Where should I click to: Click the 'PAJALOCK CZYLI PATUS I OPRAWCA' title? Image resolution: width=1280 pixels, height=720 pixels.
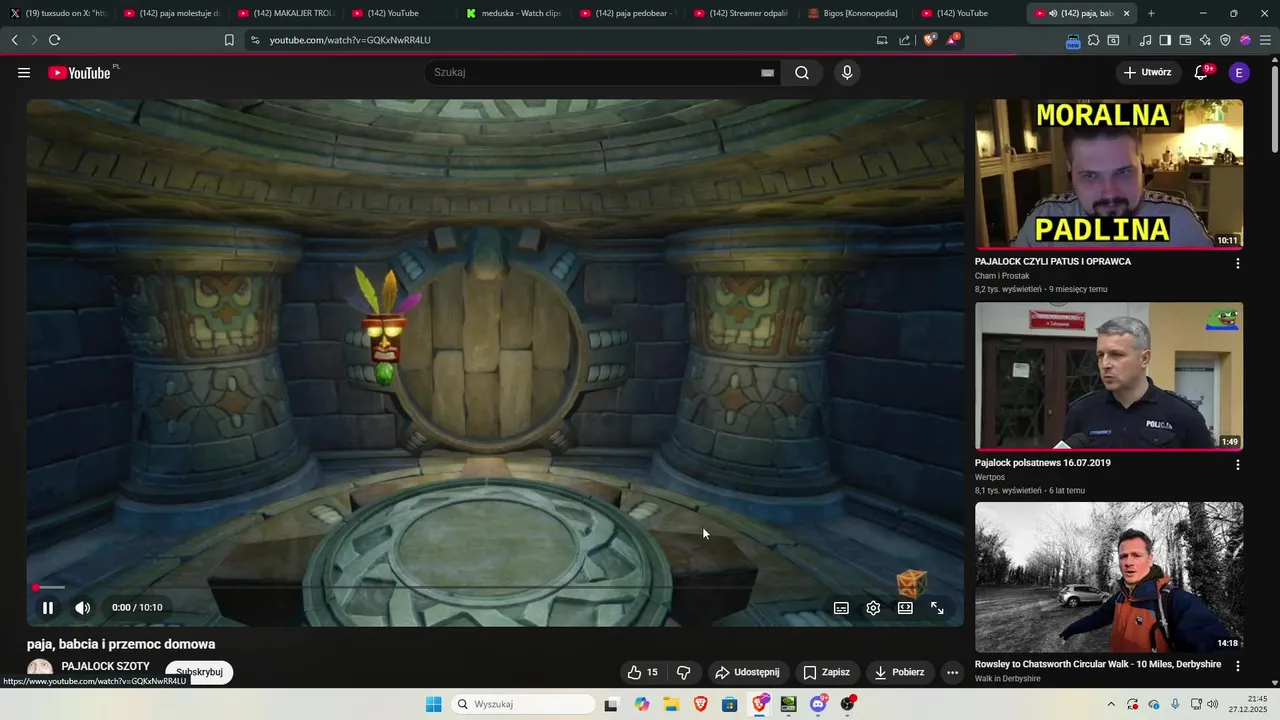(x=1053, y=261)
